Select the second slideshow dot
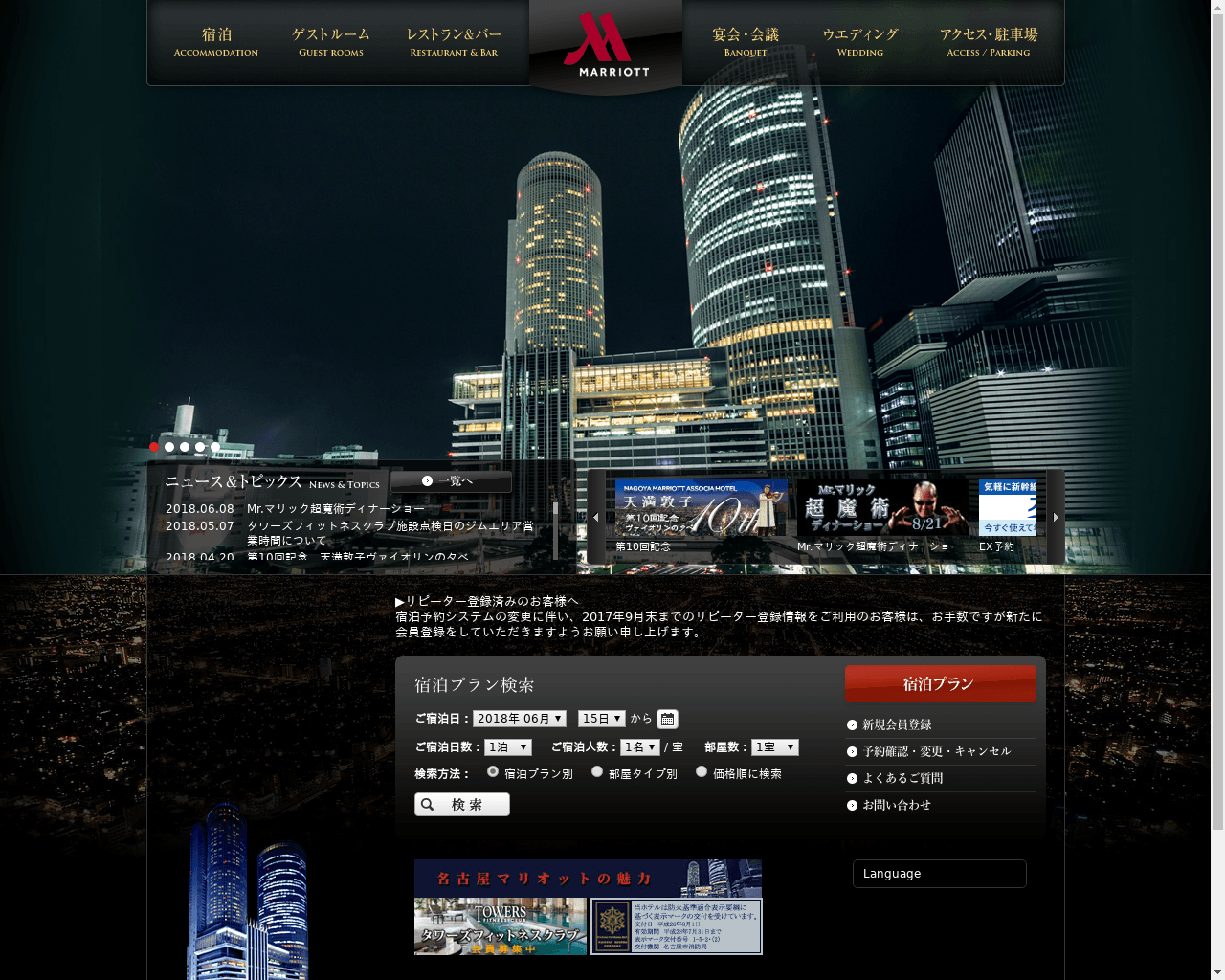This screenshot has width=1225, height=980. pyautogui.click(x=169, y=447)
